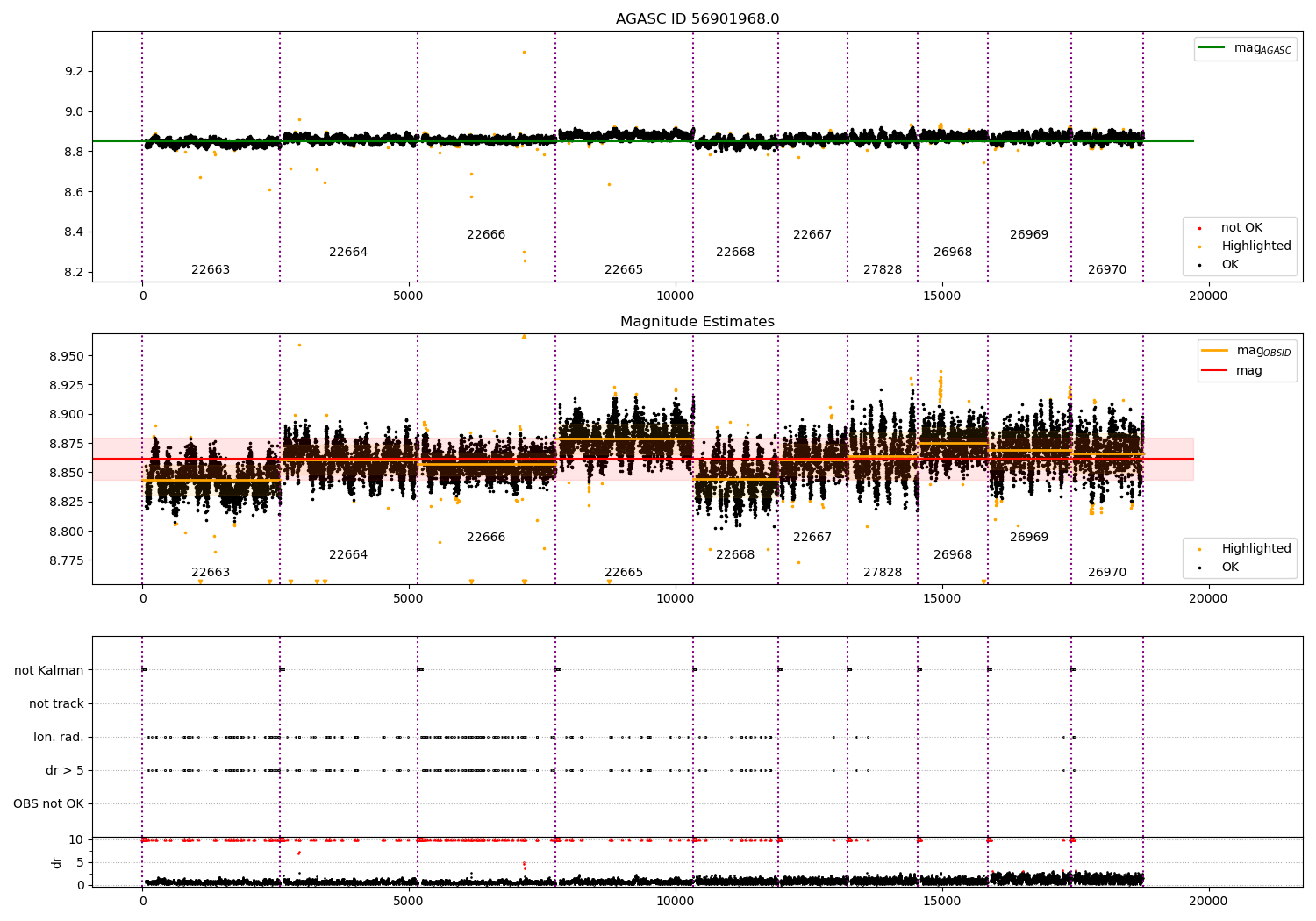Click 'Highlighted' legend entry in the middle plot

(x=1256, y=549)
